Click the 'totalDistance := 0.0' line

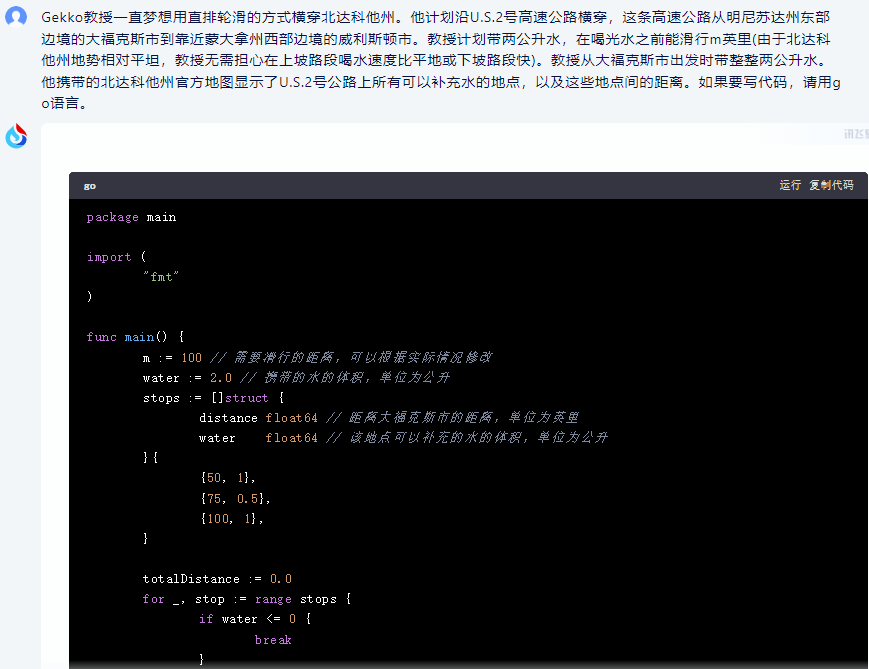click(217, 579)
